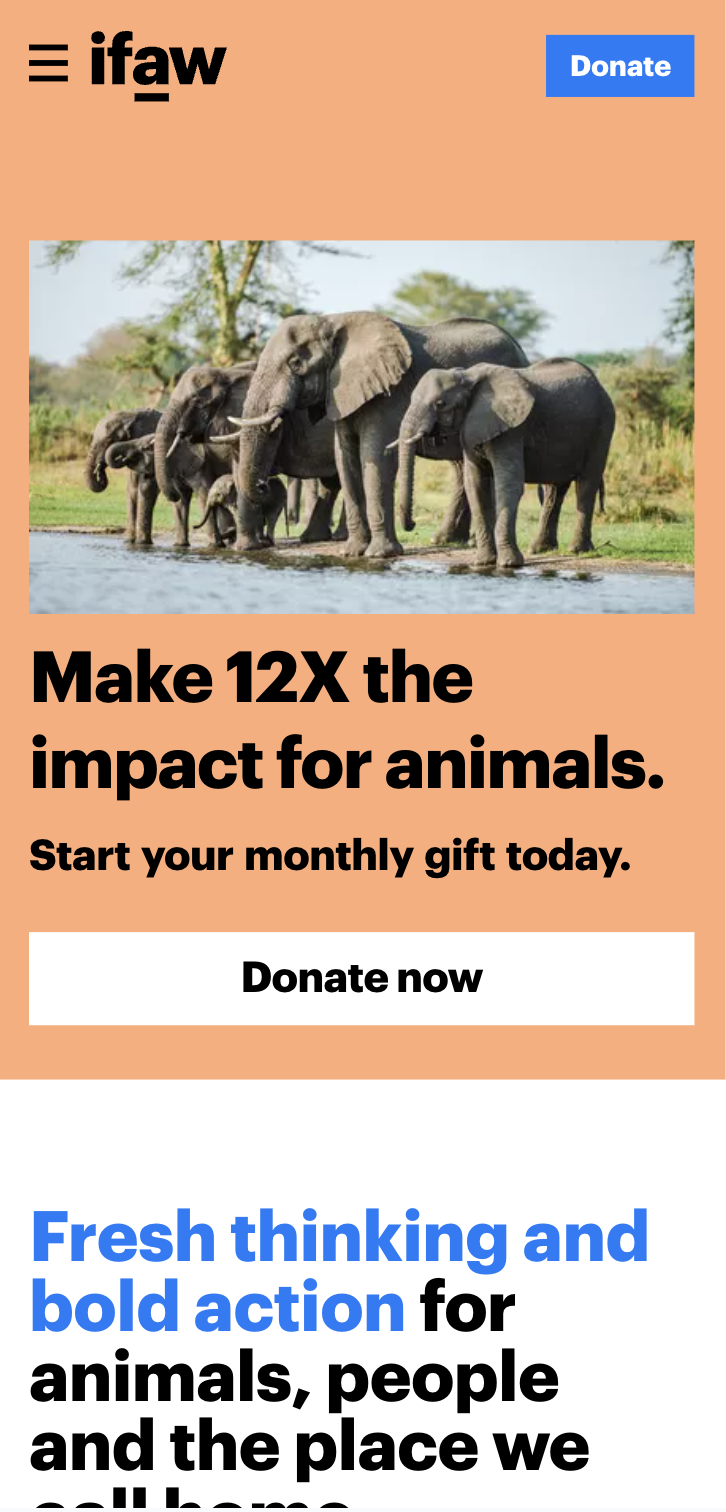
Task: Click the ifaw logo
Action: [x=158, y=66]
